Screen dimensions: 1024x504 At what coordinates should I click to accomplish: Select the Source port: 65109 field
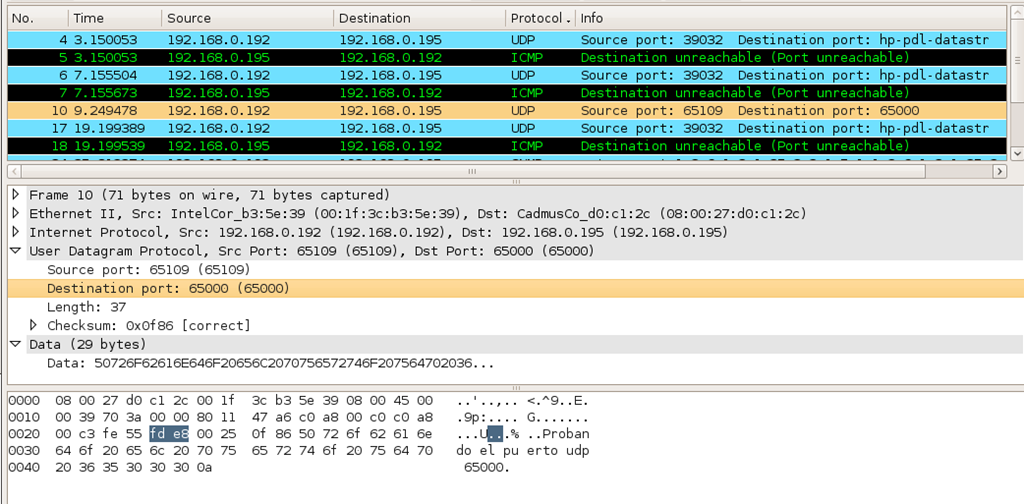point(148,270)
